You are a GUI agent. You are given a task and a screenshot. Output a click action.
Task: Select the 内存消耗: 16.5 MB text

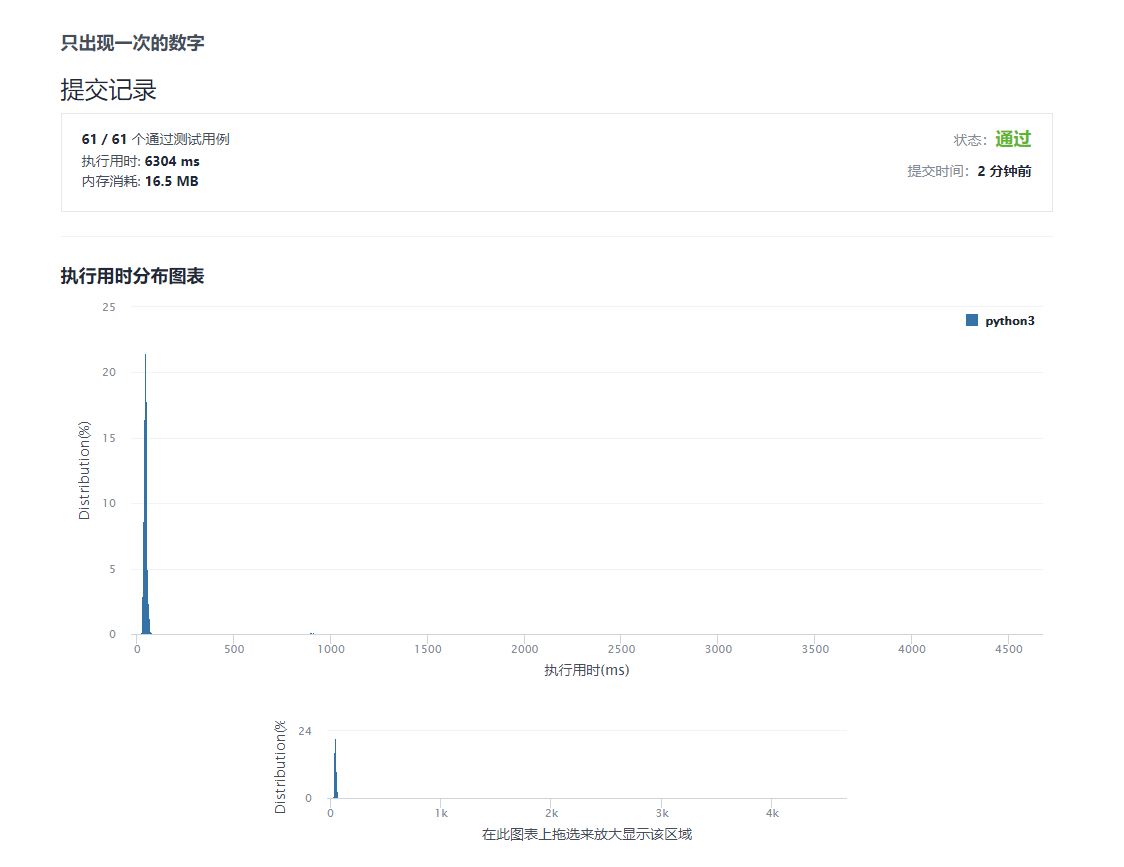tap(140, 181)
